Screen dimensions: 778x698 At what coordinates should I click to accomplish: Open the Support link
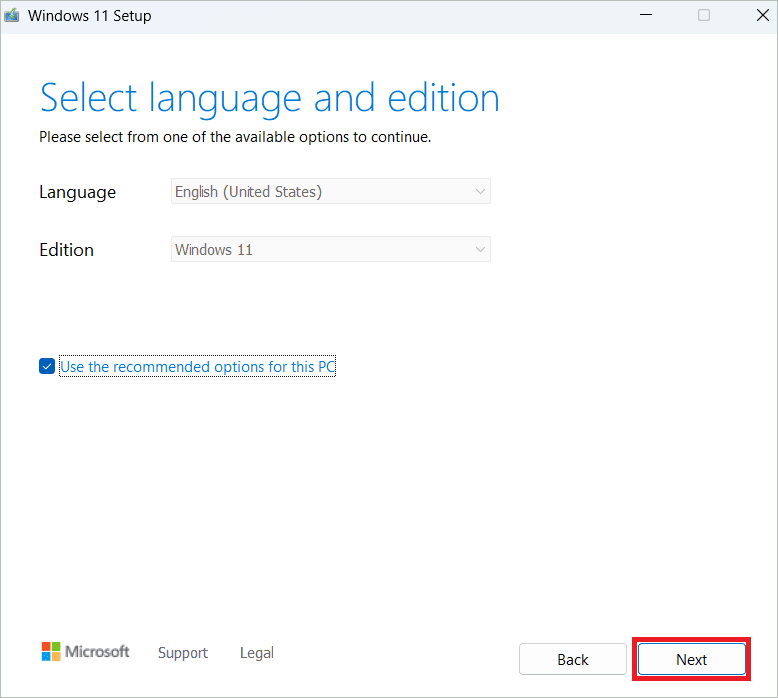tap(183, 653)
